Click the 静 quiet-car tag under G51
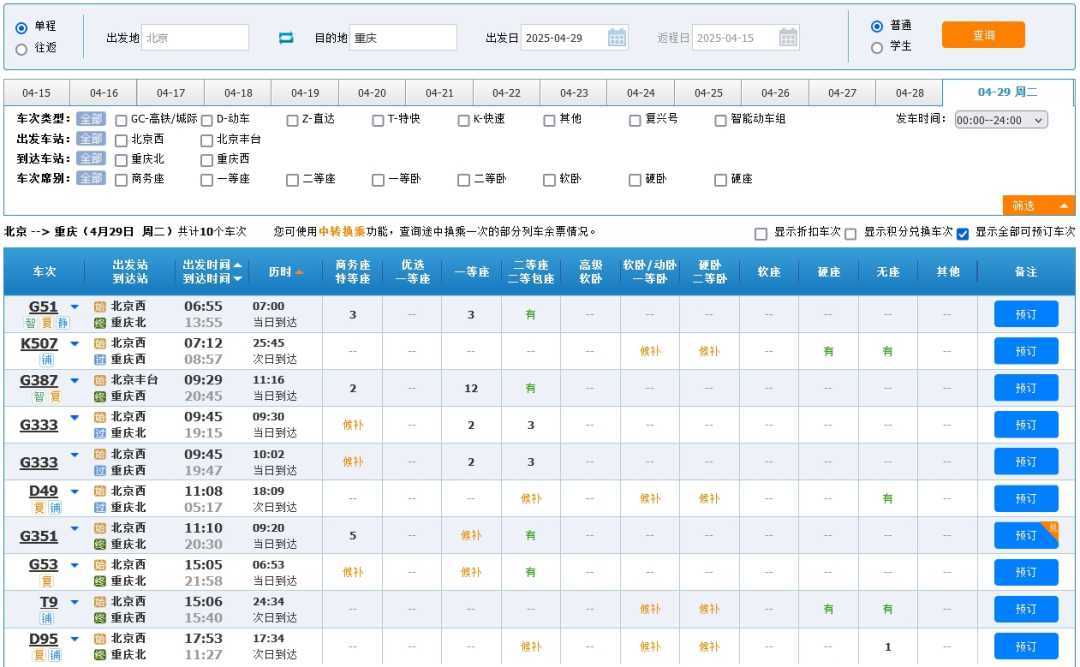The width and height of the screenshot is (1080, 667). tap(62, 323)
